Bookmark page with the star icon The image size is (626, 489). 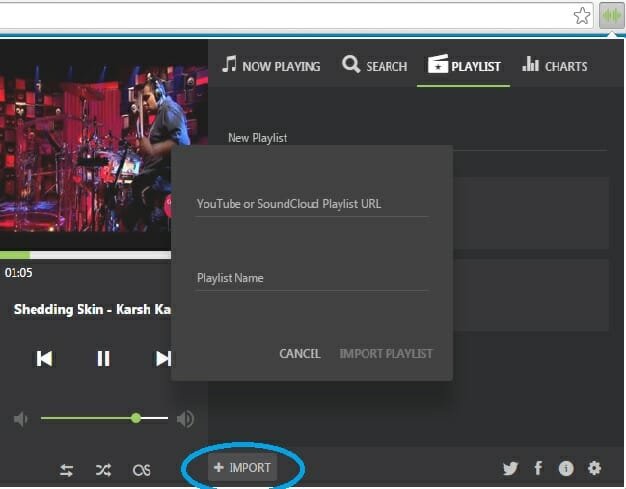coord(582,16)
